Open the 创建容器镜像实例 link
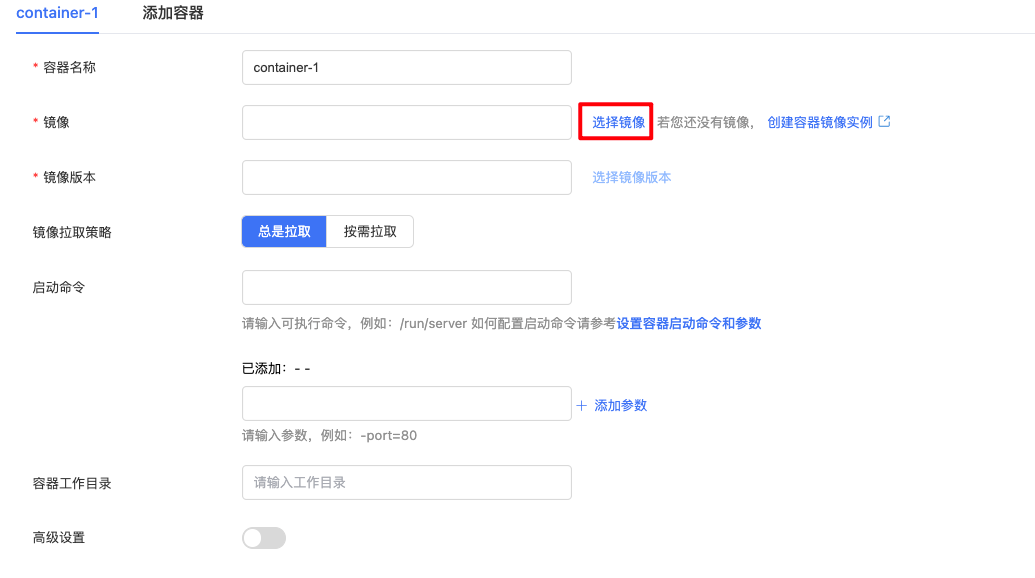This screenshot has height=578, width=1035. [820, 122]
